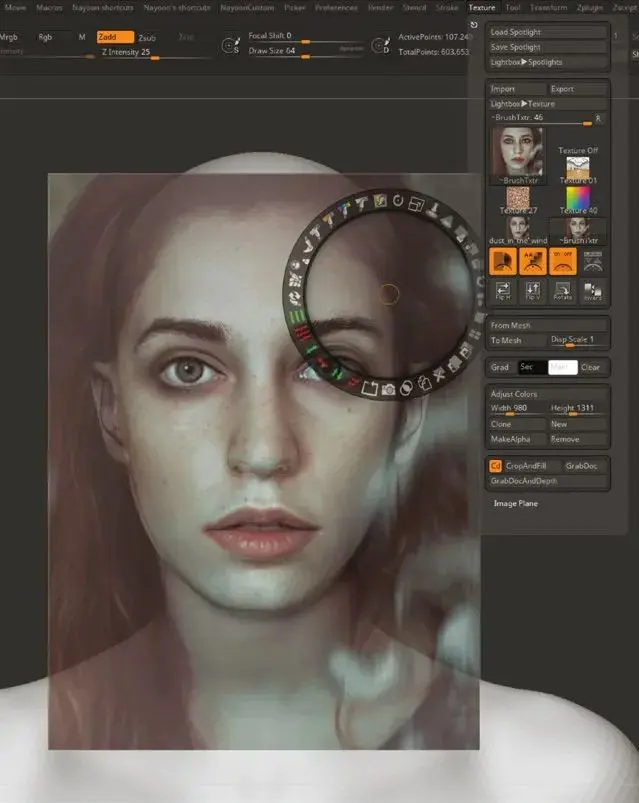The image size is (639, 803).
Task: Expand the Image Plane section
Action: click(x=516, y=503)
